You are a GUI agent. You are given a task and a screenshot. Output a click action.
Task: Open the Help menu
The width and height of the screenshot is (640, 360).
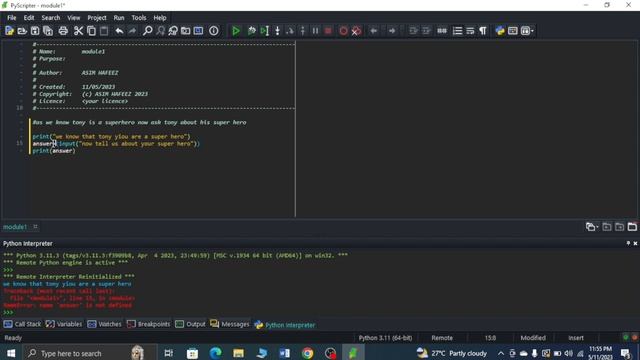(160, 18)
